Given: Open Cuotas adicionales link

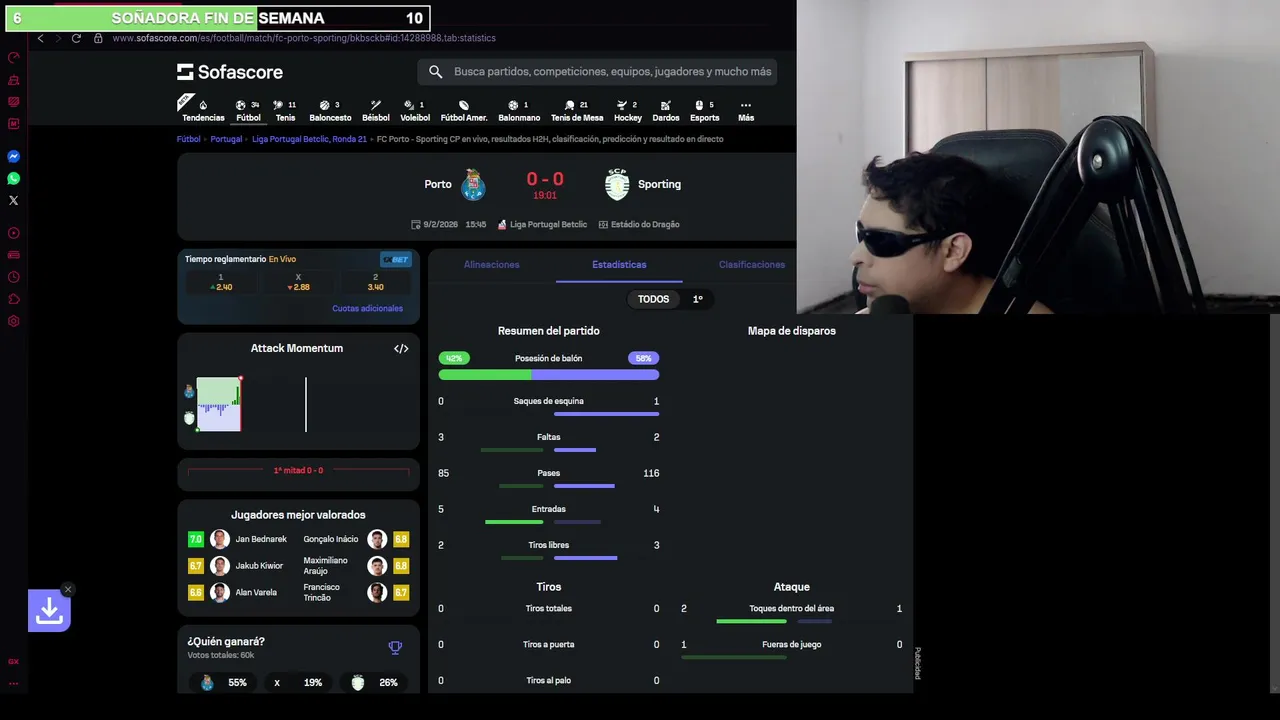Looking at the screenshot, I should pyautogui.click(x=367, y=308).
